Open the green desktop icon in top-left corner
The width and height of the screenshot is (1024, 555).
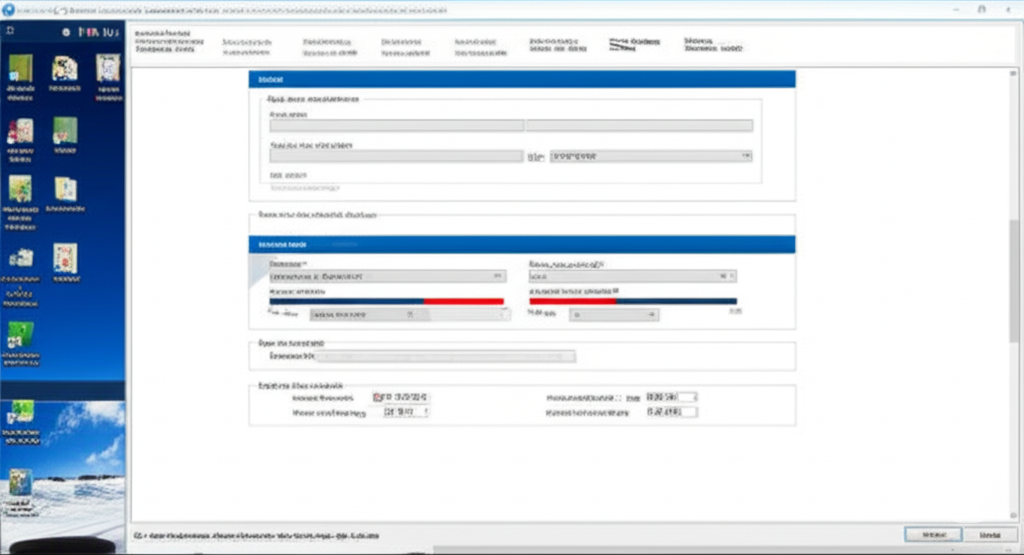20,69
